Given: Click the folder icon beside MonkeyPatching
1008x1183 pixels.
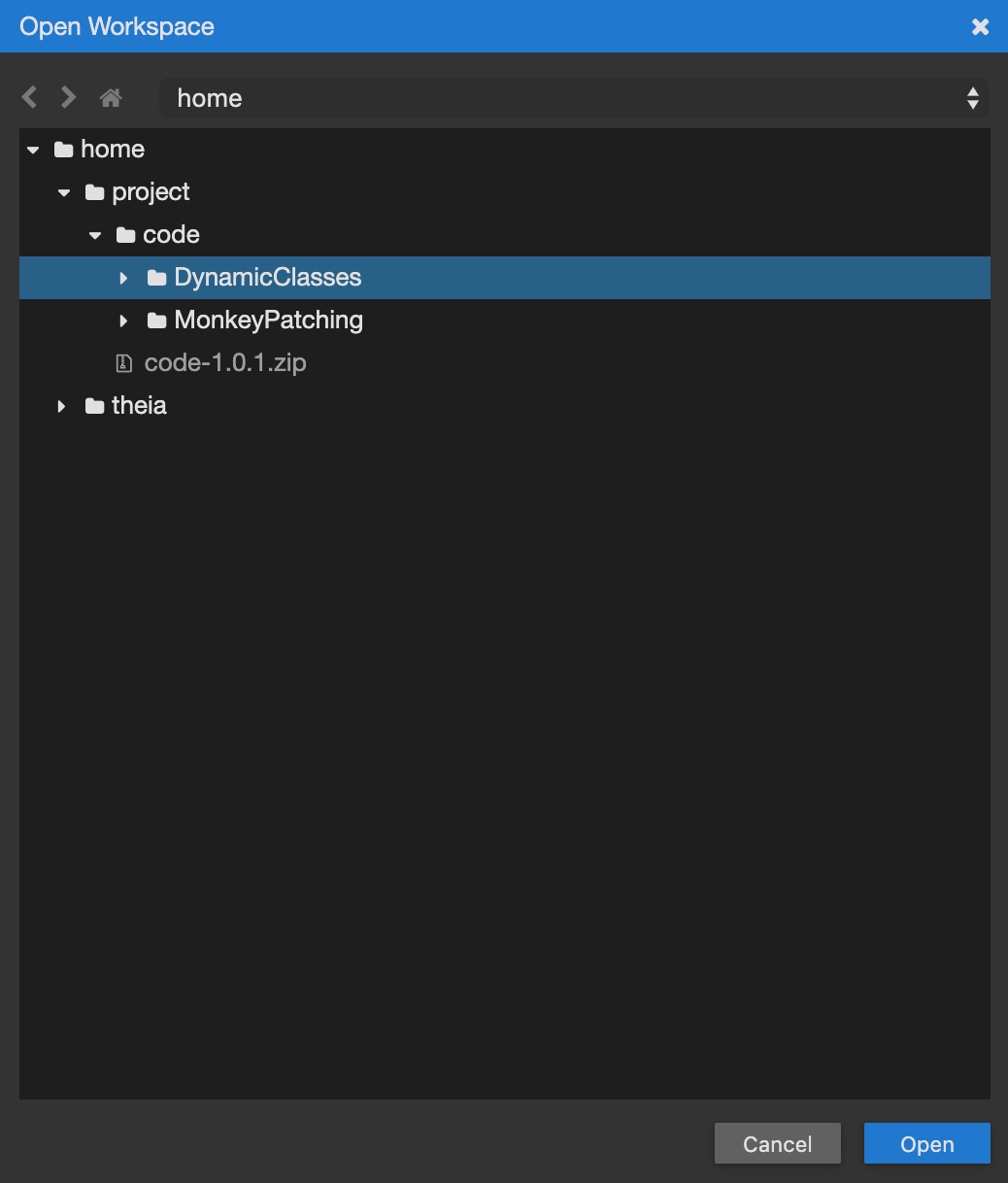Looking at the screenshot, I should 156,321.
